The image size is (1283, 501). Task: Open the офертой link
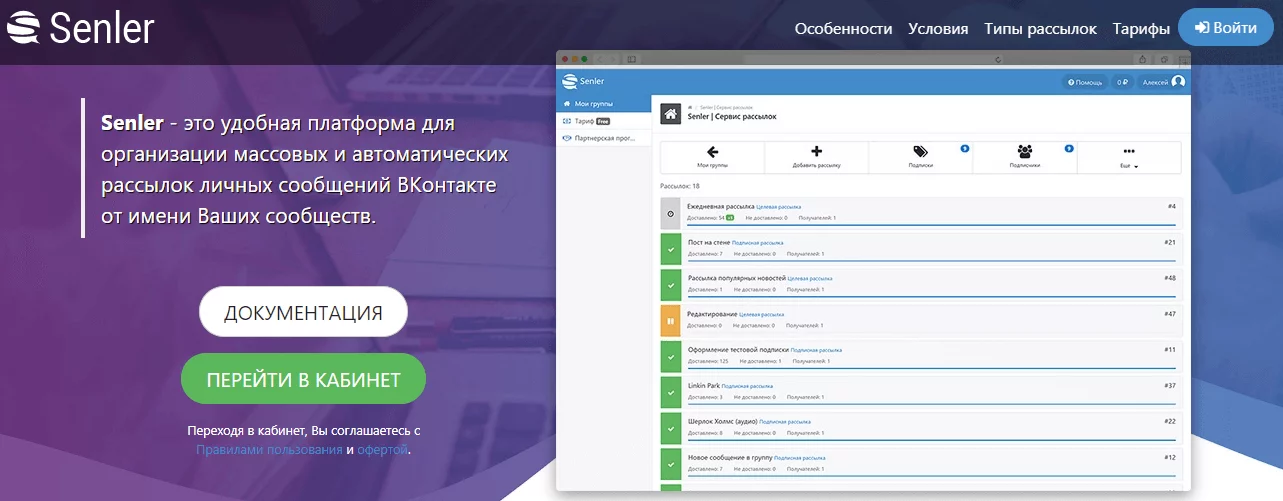click(383, 450)
